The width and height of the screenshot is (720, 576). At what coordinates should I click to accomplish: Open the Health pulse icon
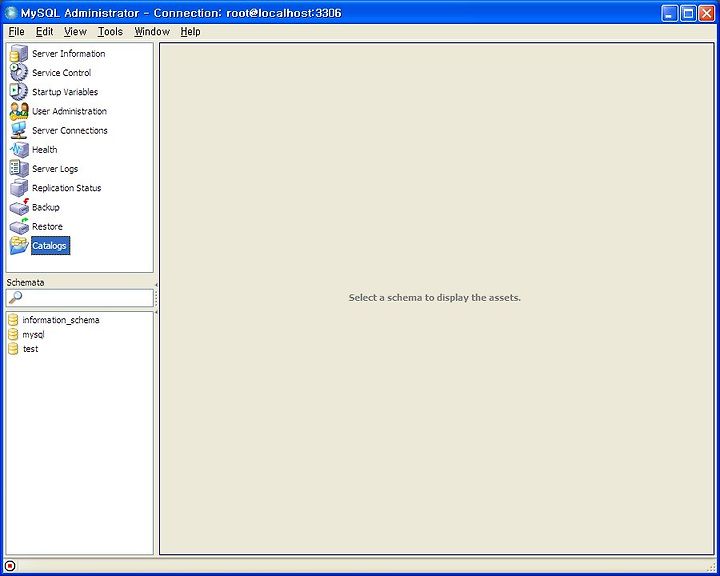[19, 150]
